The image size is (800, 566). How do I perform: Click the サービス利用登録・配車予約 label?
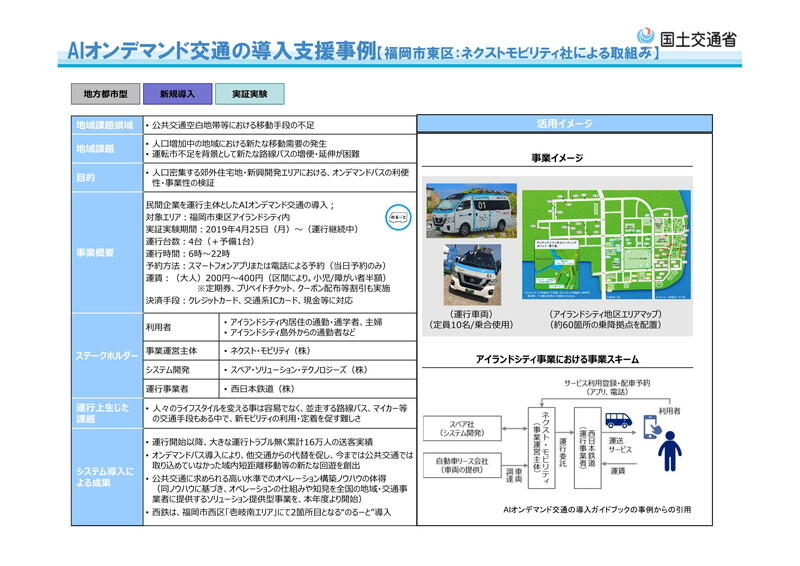coord(607,383)
